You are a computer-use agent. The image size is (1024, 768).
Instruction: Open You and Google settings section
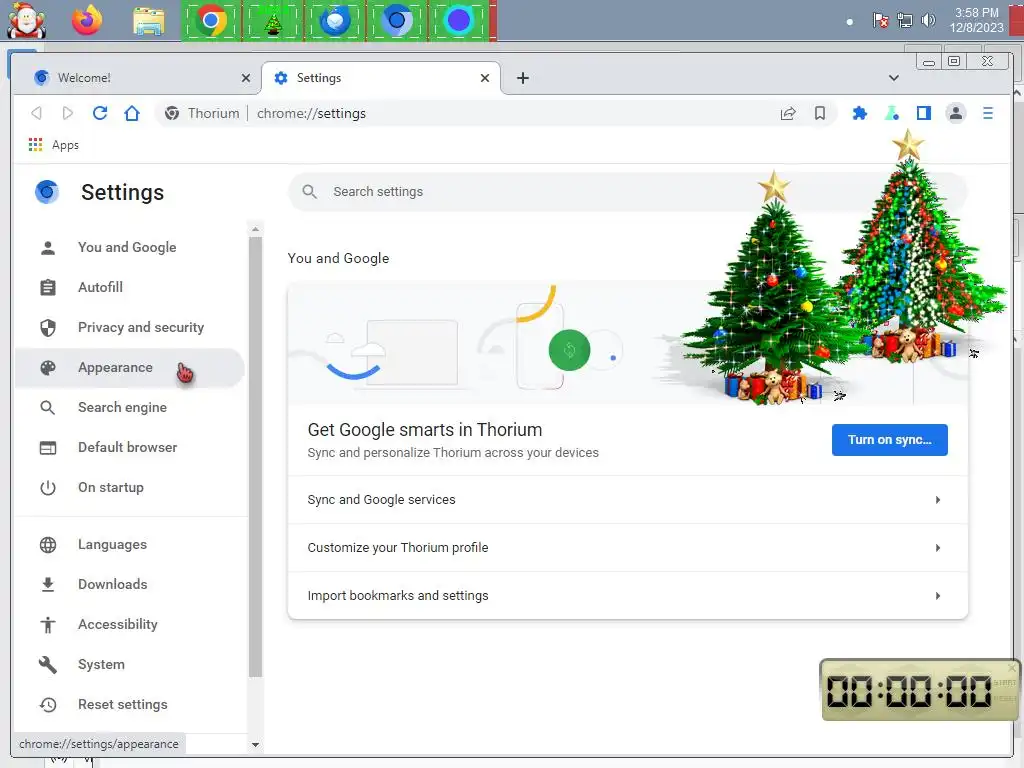click(x=130, y=248)
